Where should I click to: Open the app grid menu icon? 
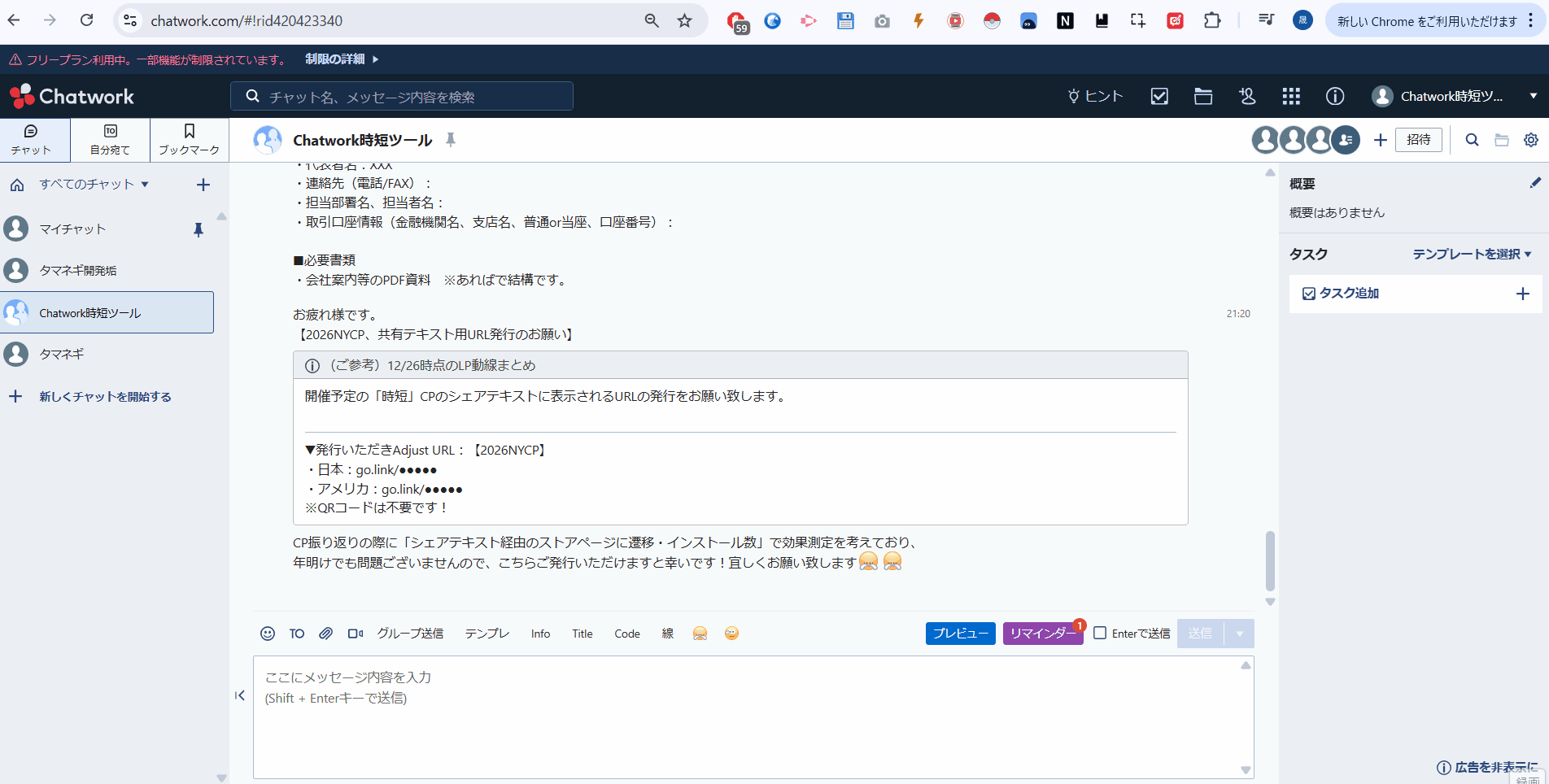[x=1291, y=97]
